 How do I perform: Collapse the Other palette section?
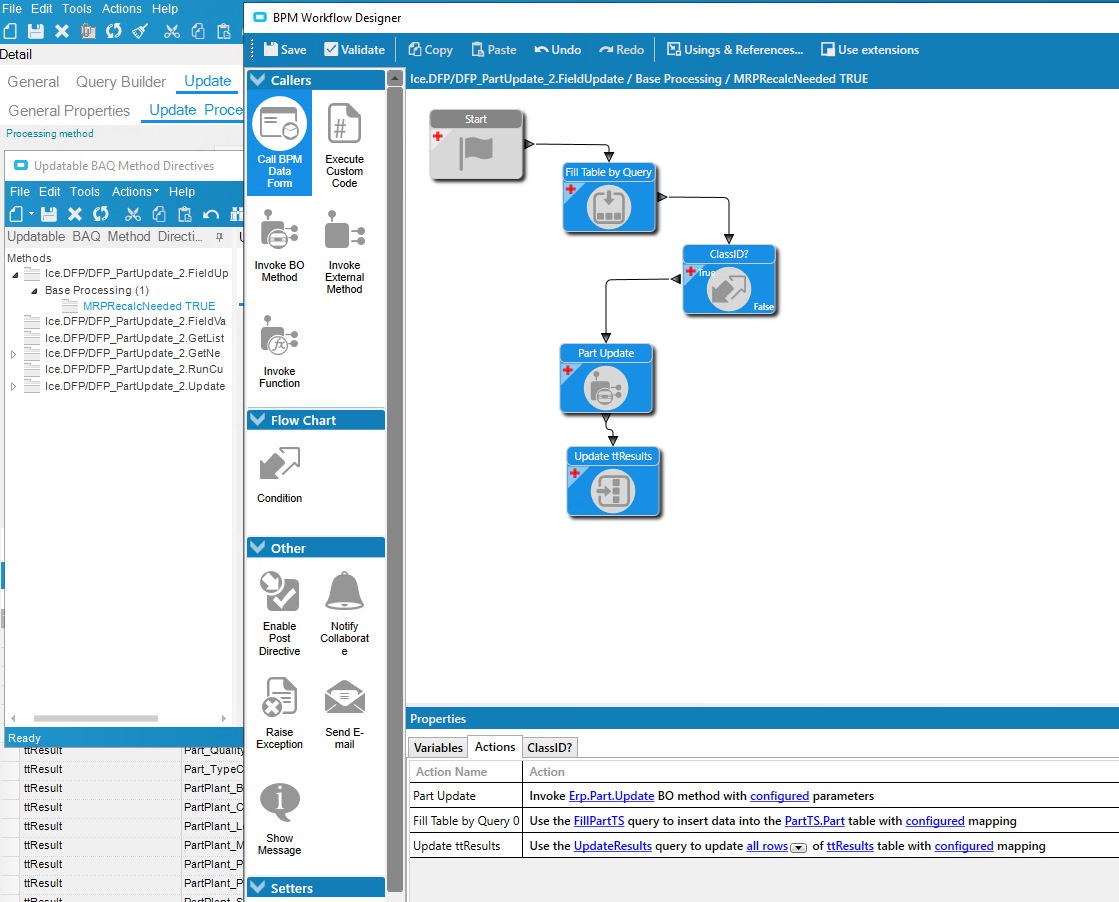[x=258, y=547]
